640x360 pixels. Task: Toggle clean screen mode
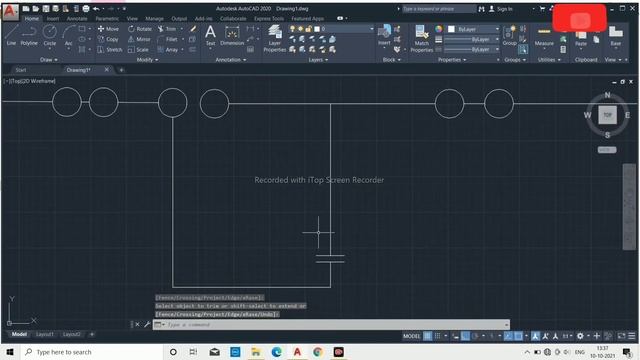coord(621,336)
